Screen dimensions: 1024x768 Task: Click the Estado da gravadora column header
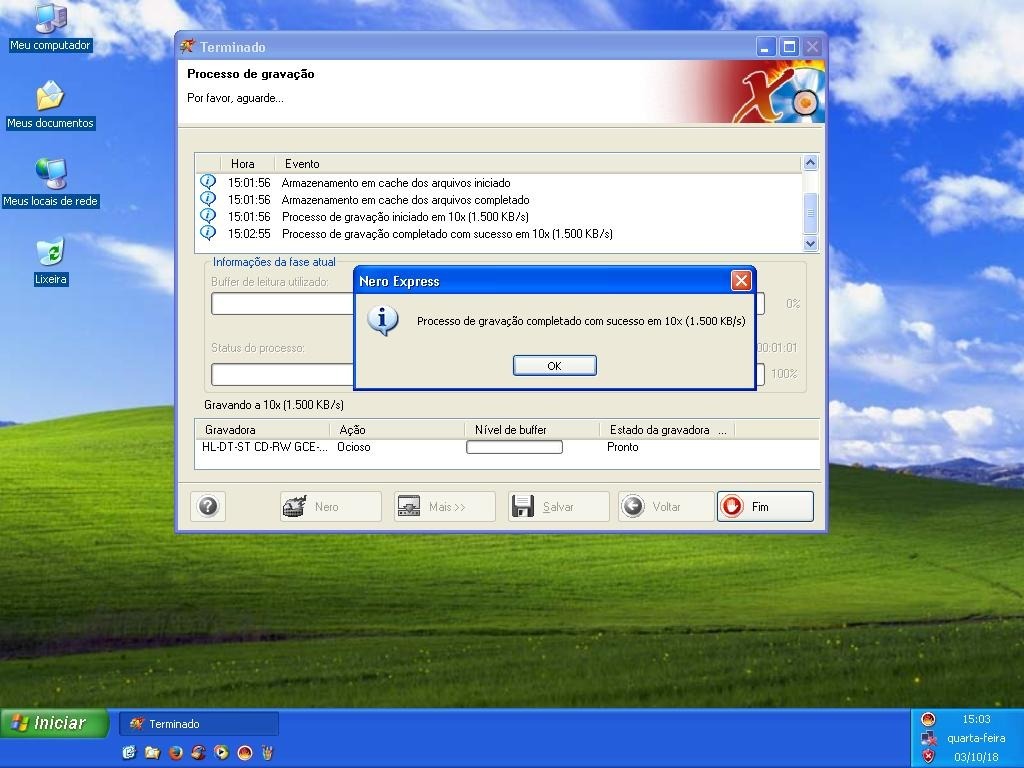(x=667, y=430)
